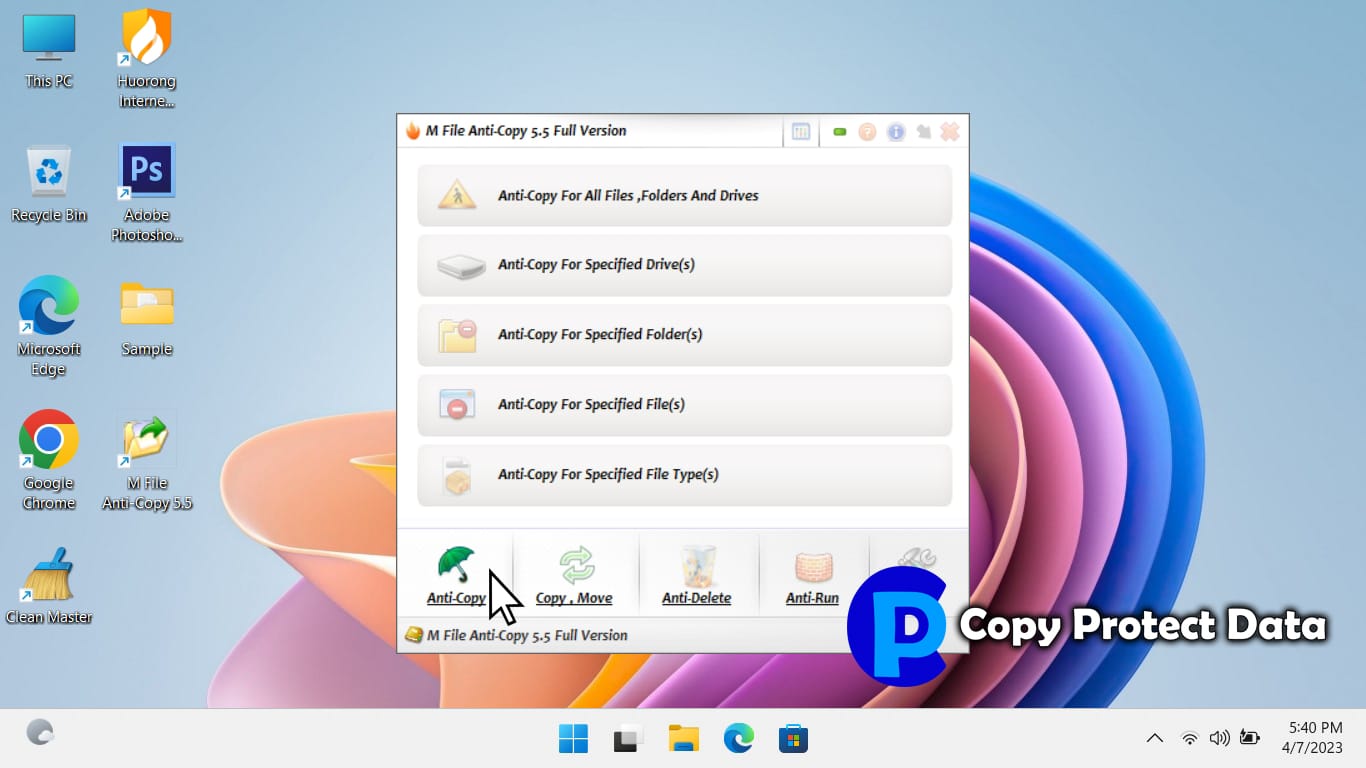Screen dimensions: 1366x768
Task: Click the columns panel icon in title bar
Action: click(x=800, y=132)
